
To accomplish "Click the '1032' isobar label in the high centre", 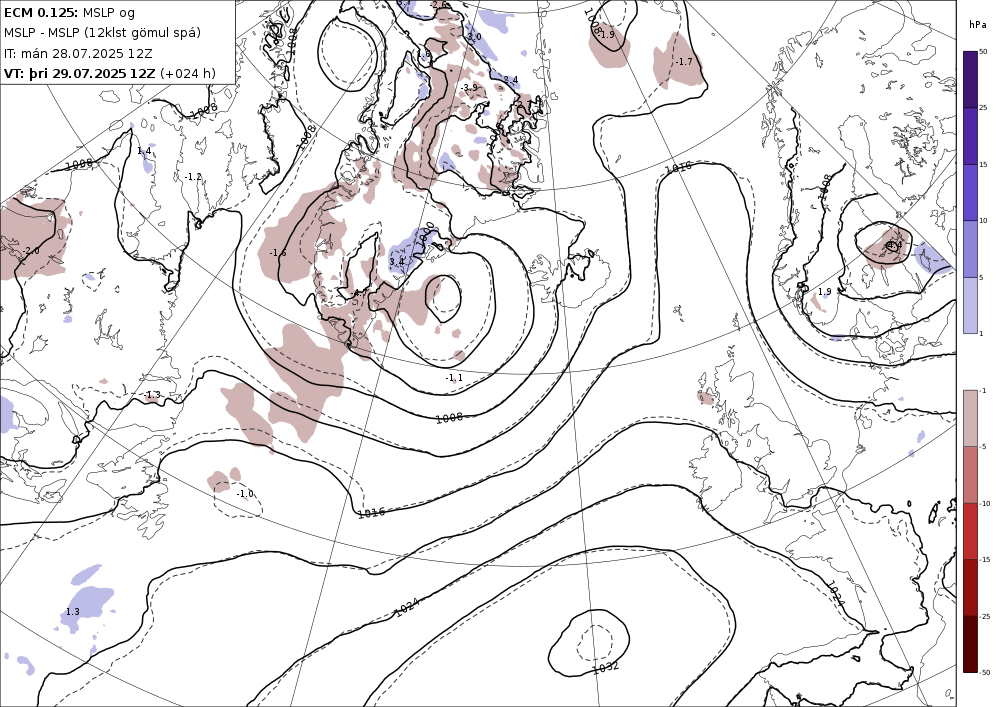I will click(605, 667).
